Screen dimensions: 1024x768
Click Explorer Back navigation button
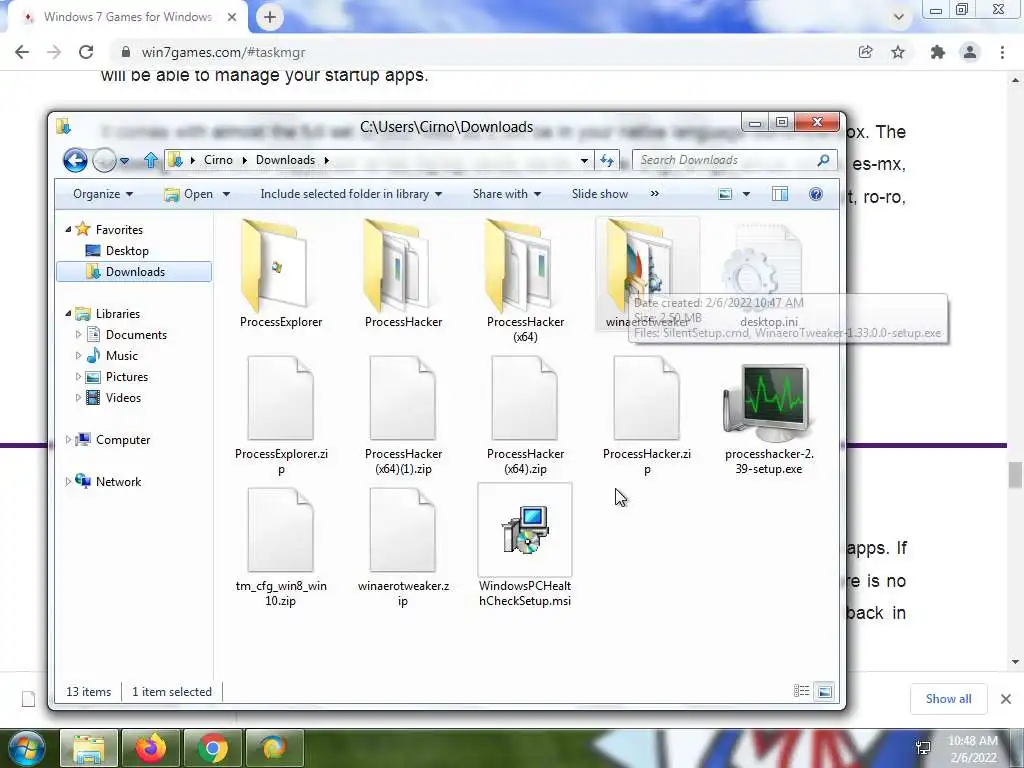tap(75, 160)
